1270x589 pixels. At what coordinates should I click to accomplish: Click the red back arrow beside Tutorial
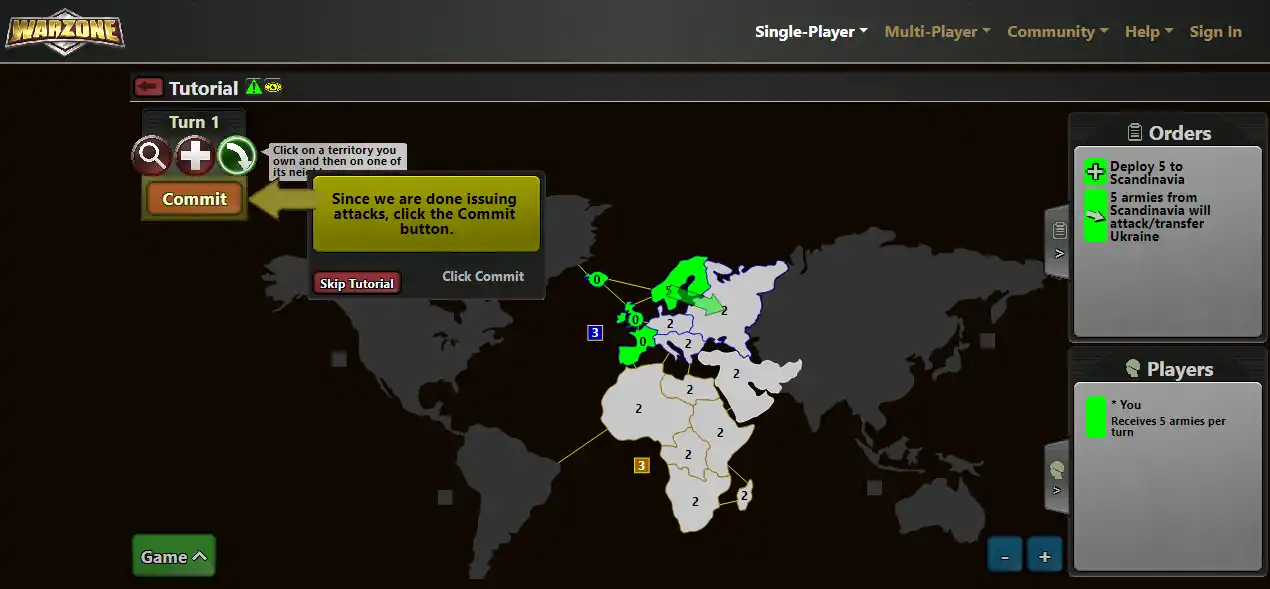148,88
